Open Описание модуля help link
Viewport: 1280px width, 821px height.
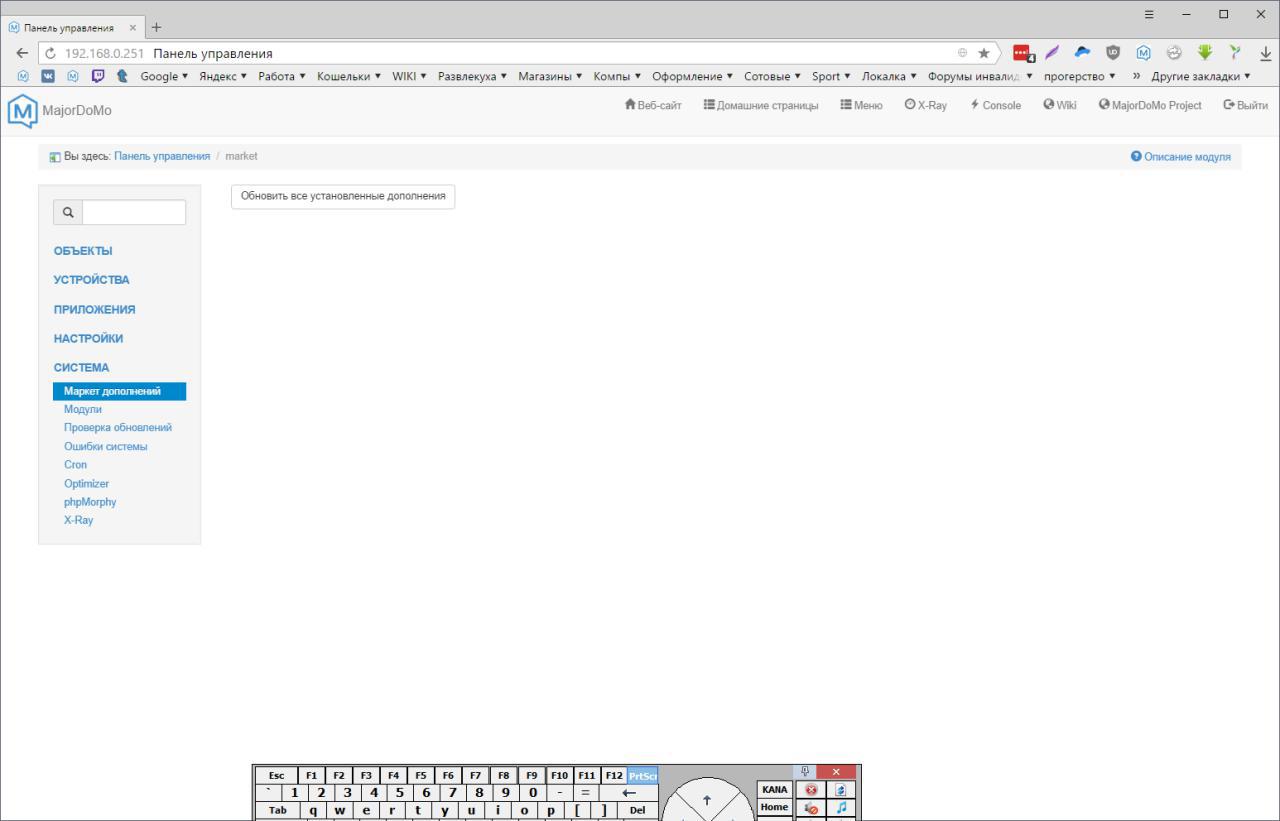click(x=1181, y=157)
